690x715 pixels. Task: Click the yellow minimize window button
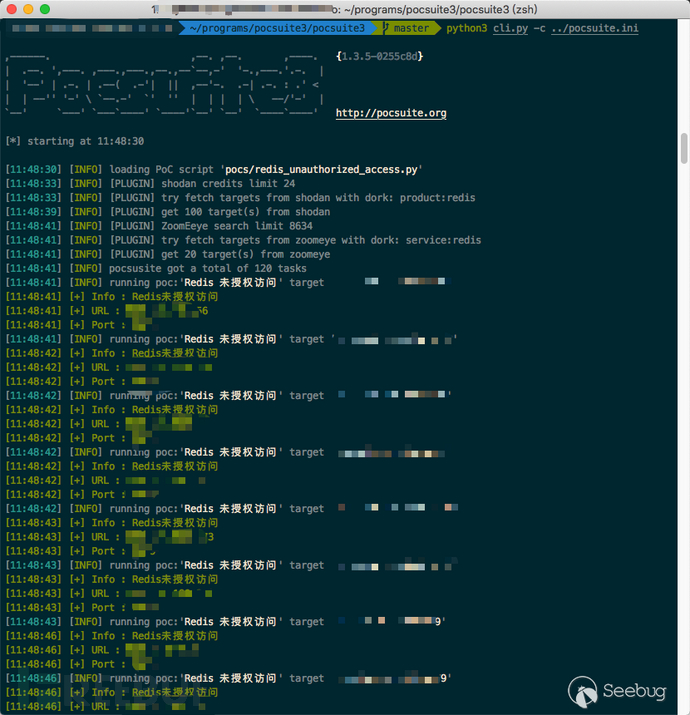click(x=28, y=9)
